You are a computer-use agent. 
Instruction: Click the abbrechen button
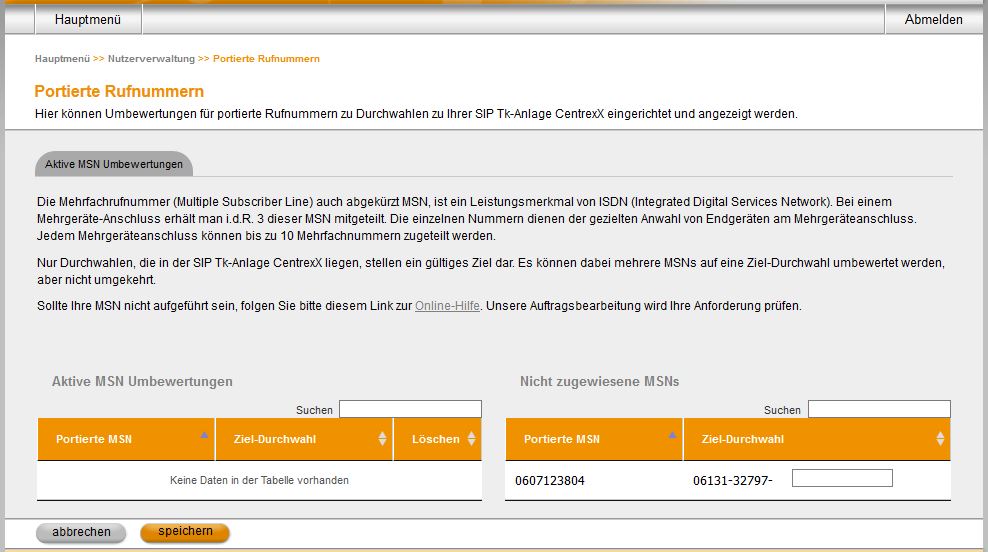click(81, 532)
